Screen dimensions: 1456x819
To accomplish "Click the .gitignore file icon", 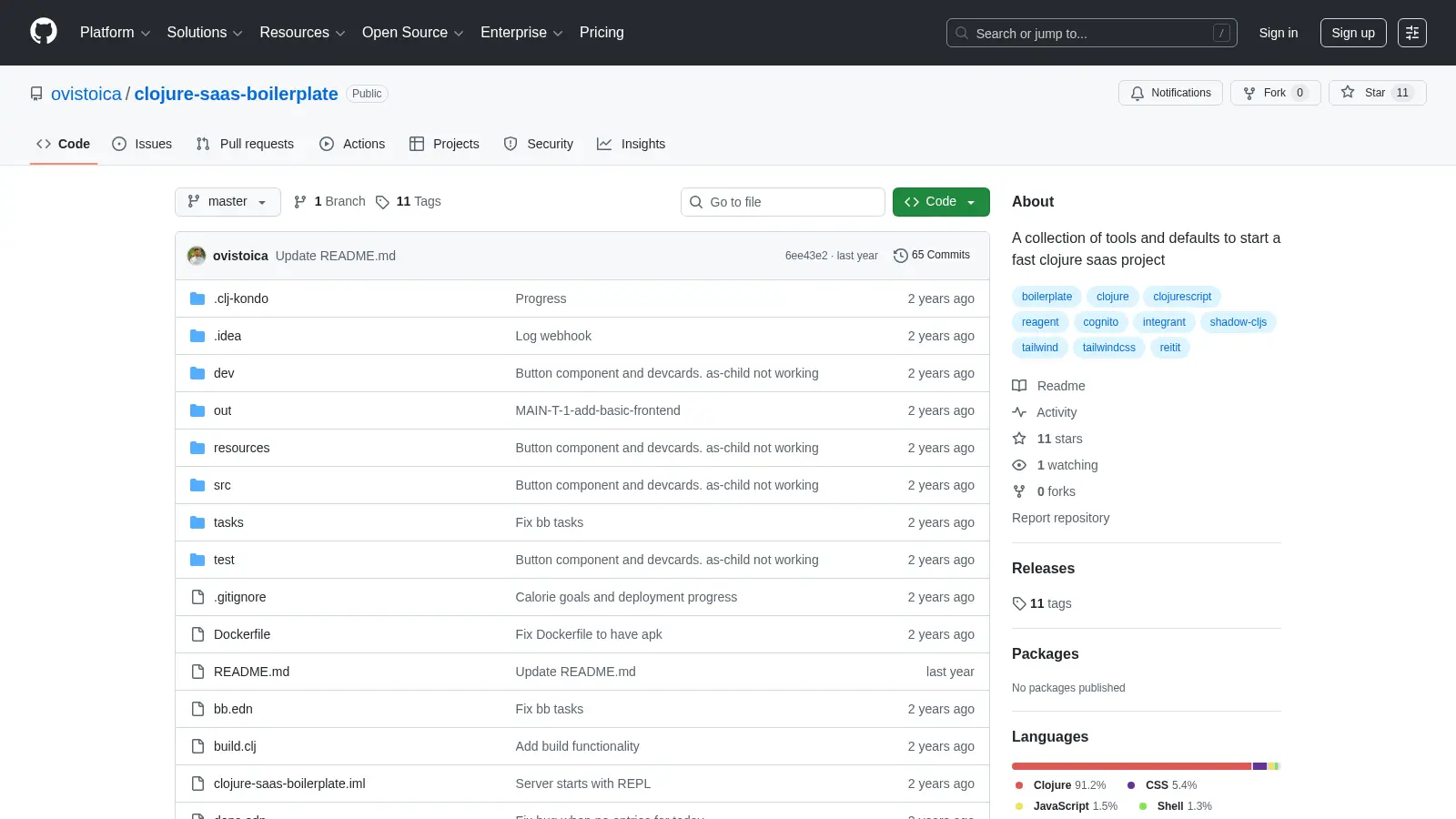I will click(x=197, y=597).
